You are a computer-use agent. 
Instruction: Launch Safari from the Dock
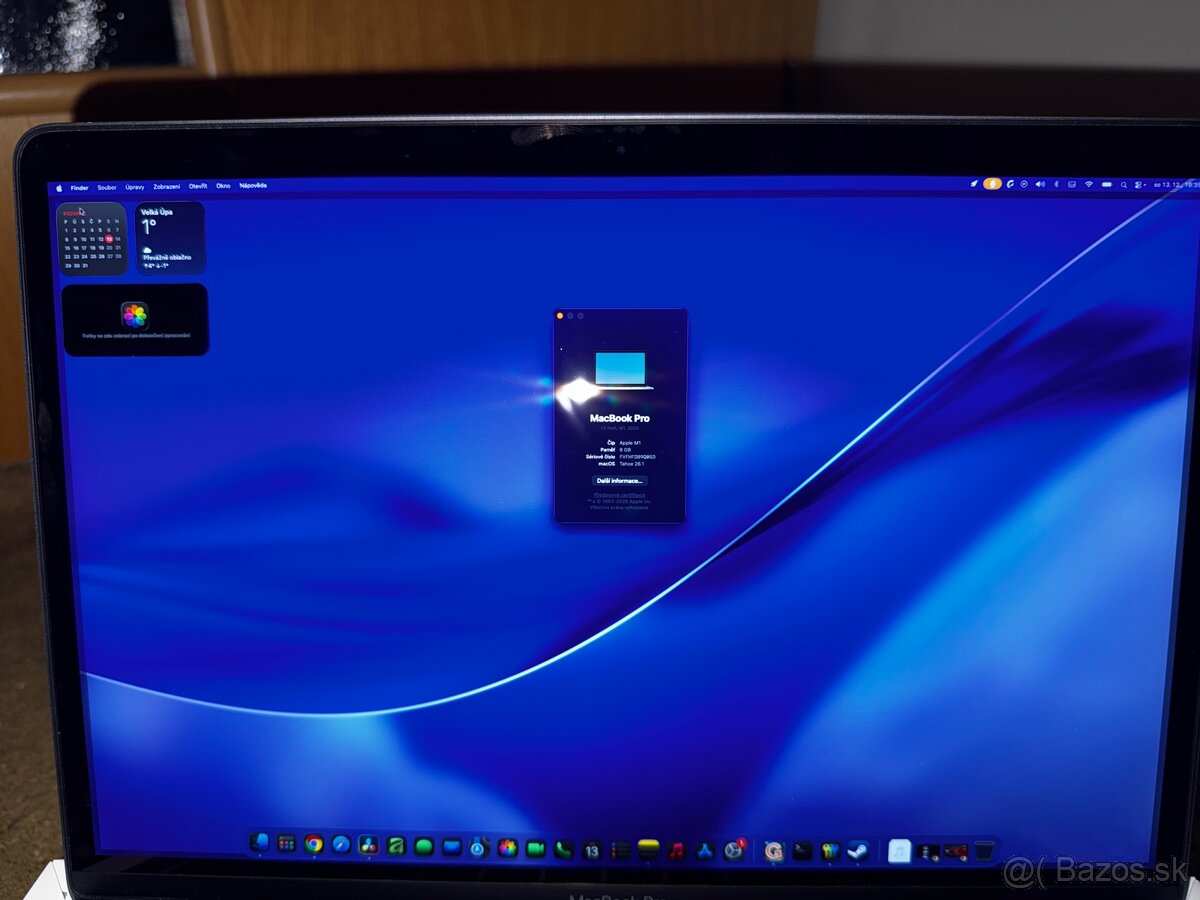tap(341, 844)
